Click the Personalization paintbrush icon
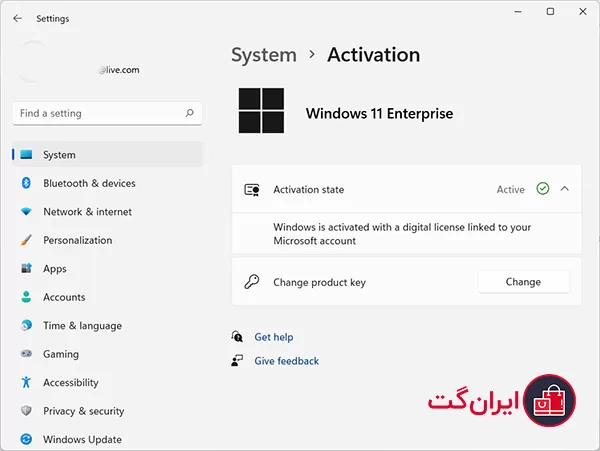The width and height of the screenshot is (600, 451). tap(26, 240)
